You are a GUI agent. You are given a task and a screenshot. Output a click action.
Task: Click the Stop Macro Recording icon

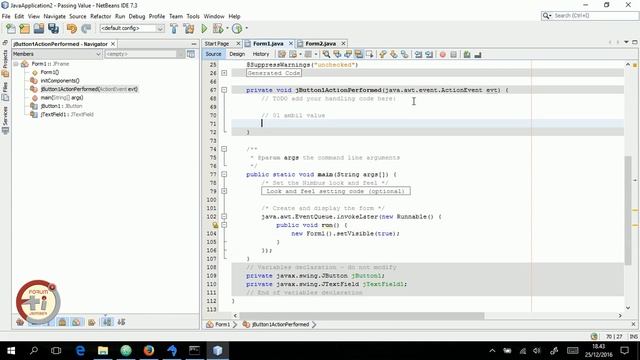click(x=453, y=54)
